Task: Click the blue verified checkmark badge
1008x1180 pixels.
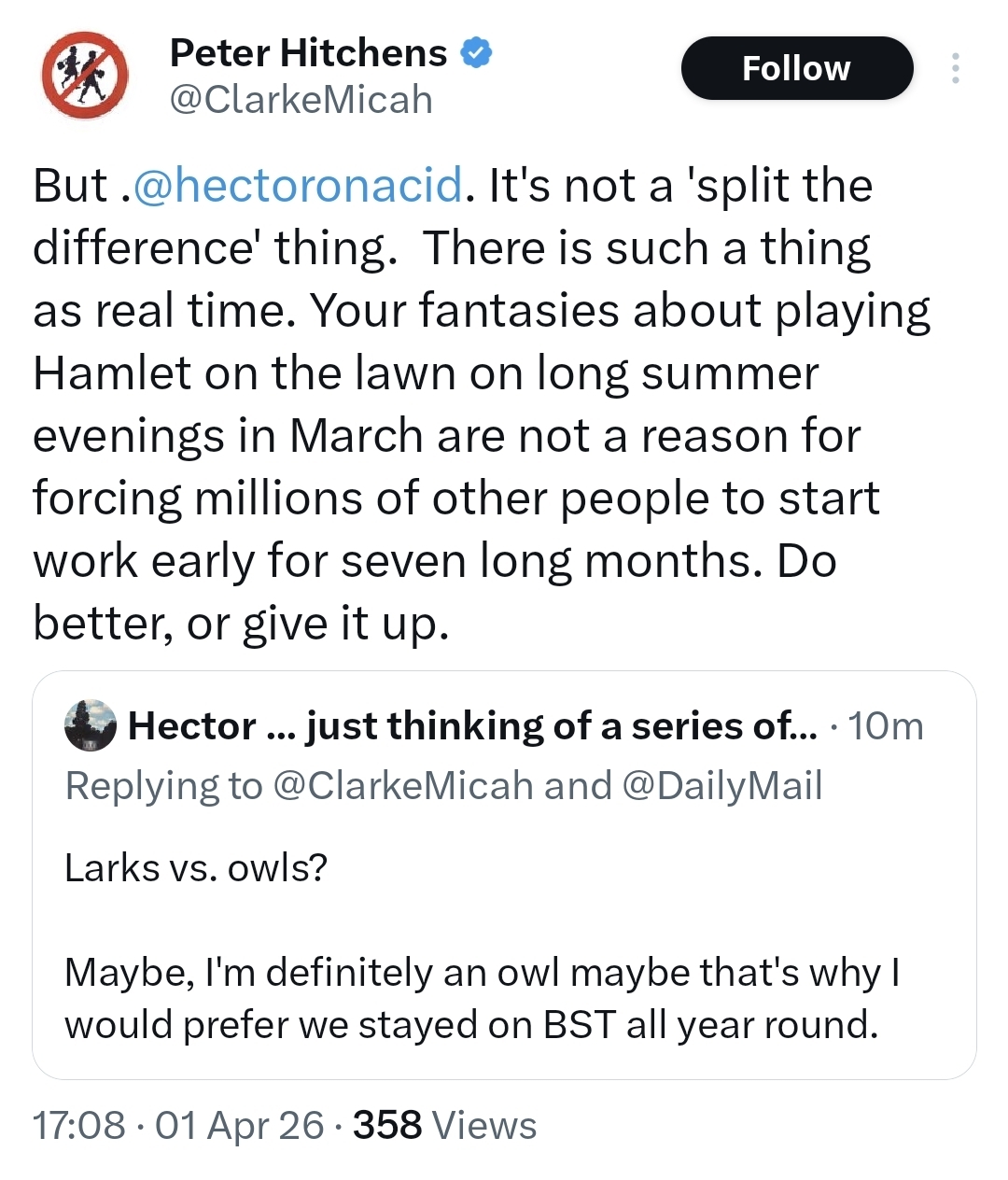Action: pos(477,53)
